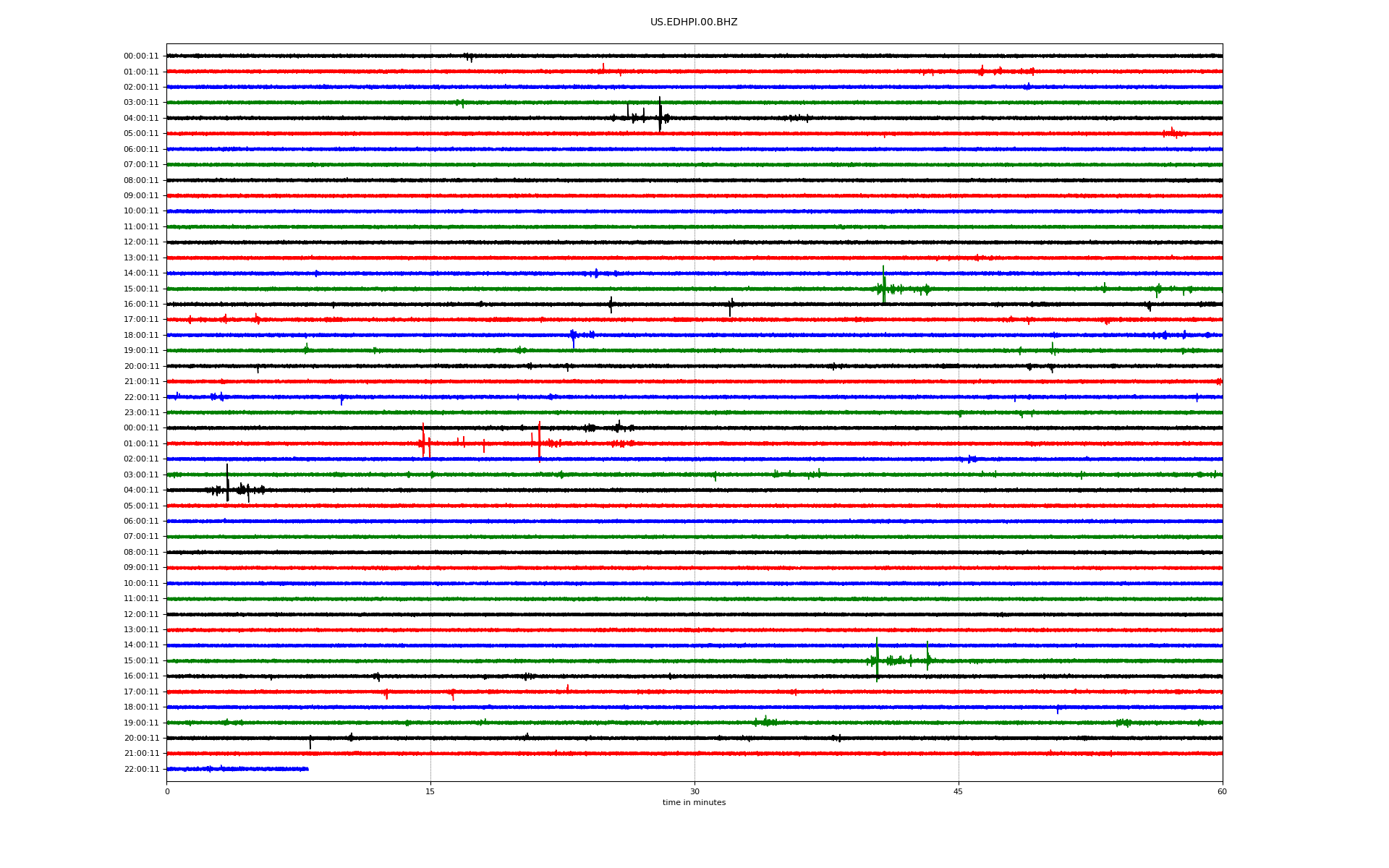Click the large black spike on the upper 04:00:11 trace
Image resolution: width=1389 pixels, height=868 pixels.
(660, 116)
